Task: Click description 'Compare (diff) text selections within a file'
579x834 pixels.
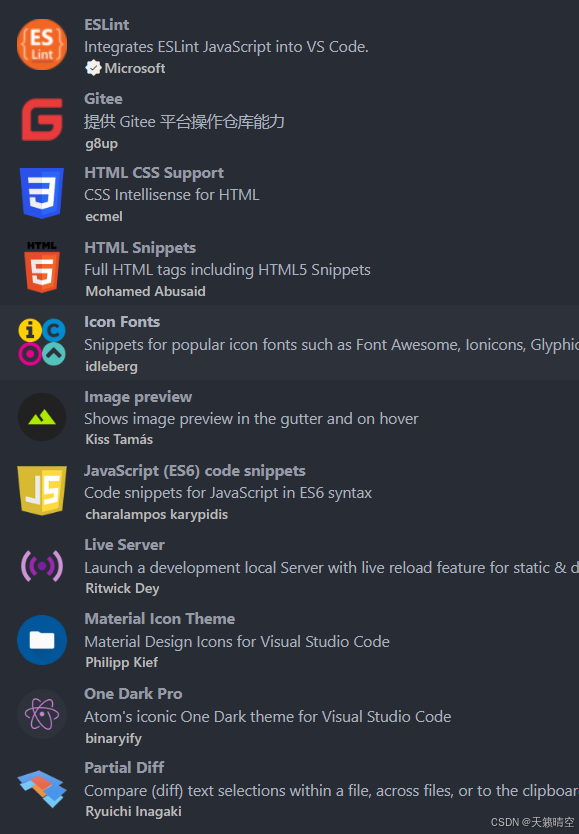Action: (x=228, y=791)
